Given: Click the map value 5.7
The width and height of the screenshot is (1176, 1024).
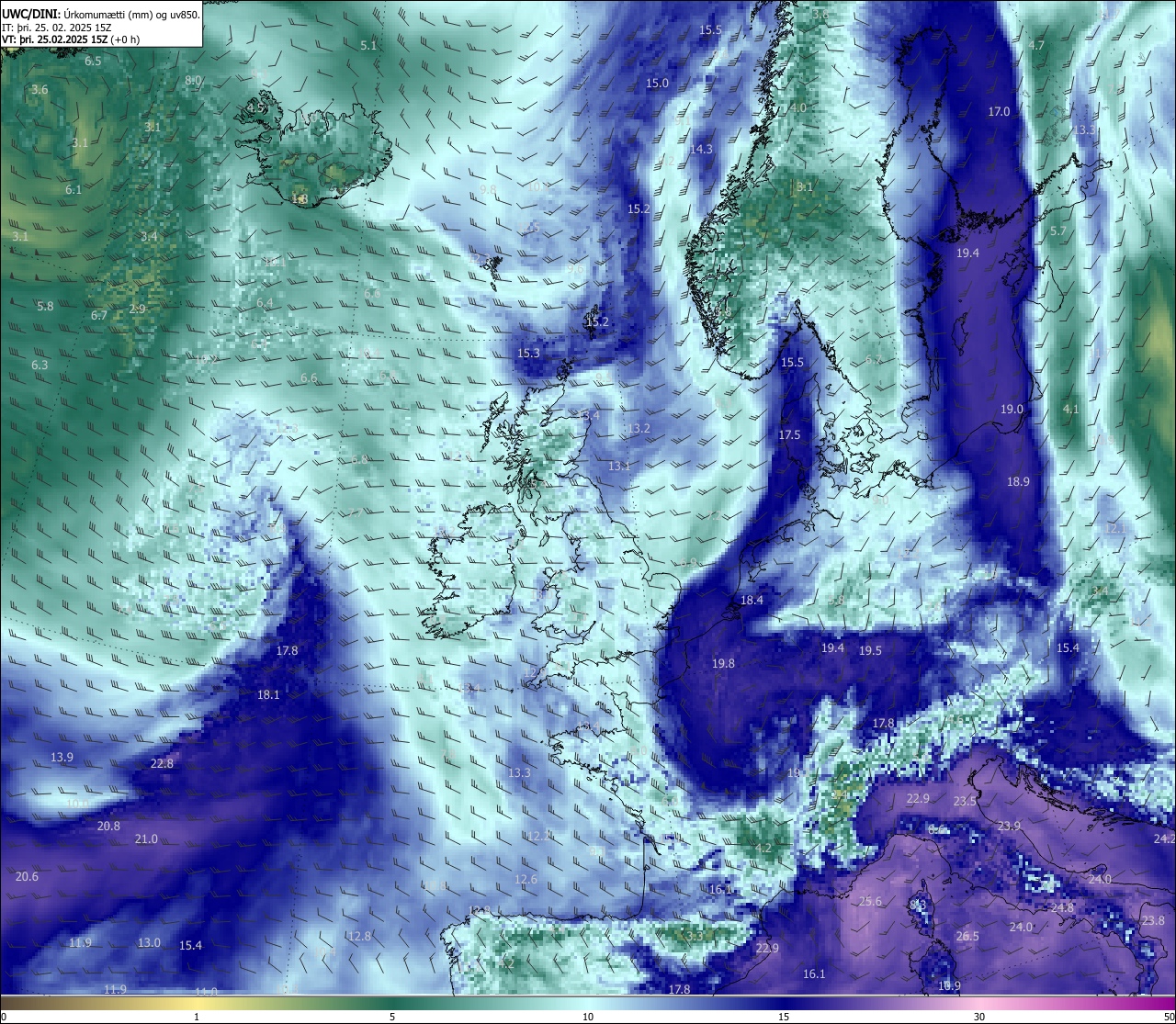Looking at the screenshot, I should [1058, 231].
